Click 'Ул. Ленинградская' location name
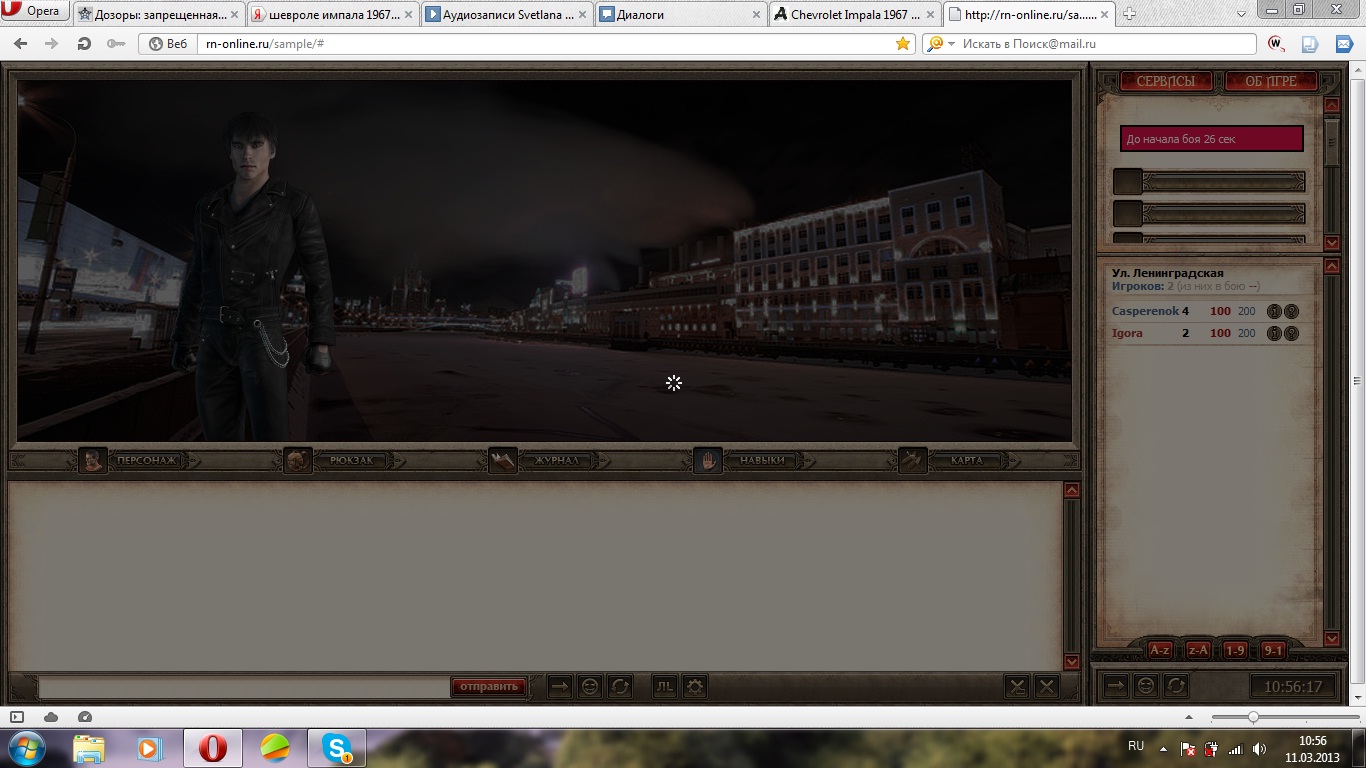 click(x=1168, y=273)
